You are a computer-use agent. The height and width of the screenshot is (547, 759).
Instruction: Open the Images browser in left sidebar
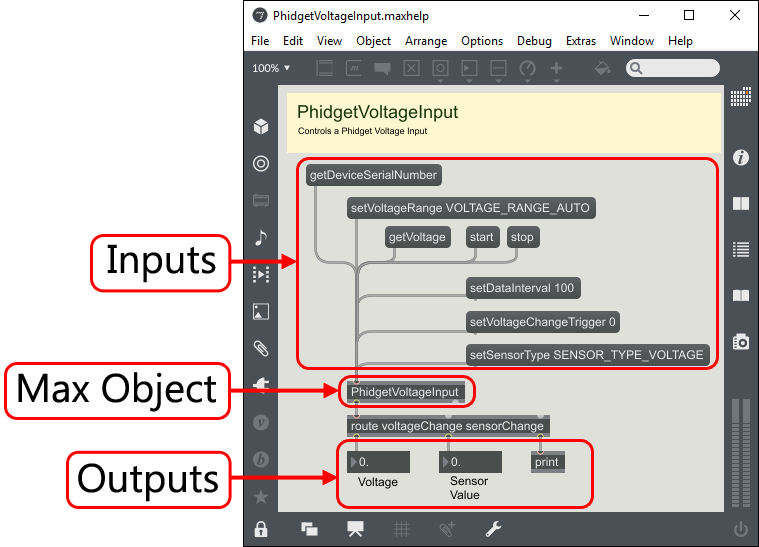[261, 311]
